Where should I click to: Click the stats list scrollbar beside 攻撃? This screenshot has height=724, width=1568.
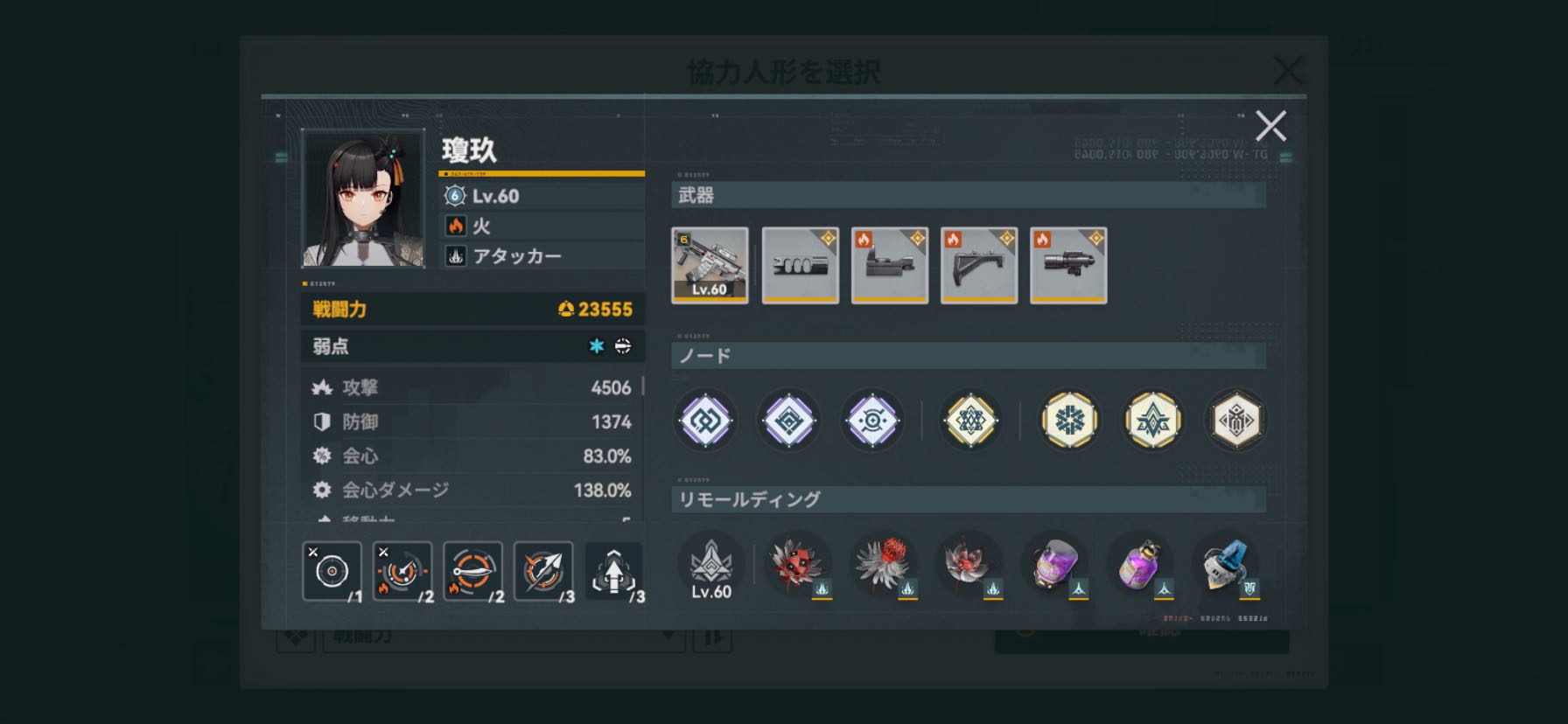click(x=643, y=386)
